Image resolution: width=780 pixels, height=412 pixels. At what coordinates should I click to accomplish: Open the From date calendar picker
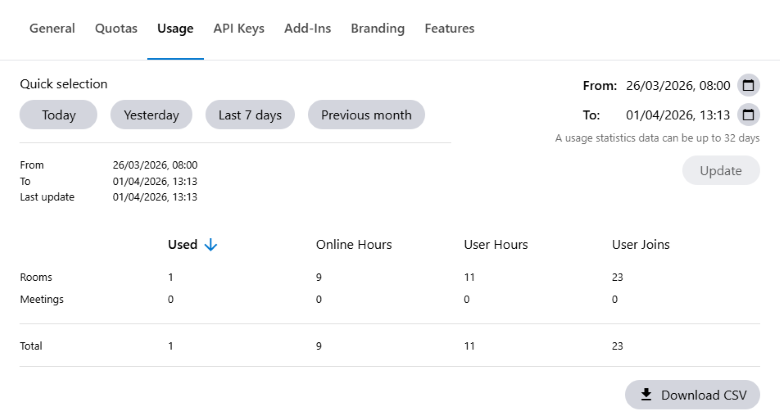coord(748,85)
